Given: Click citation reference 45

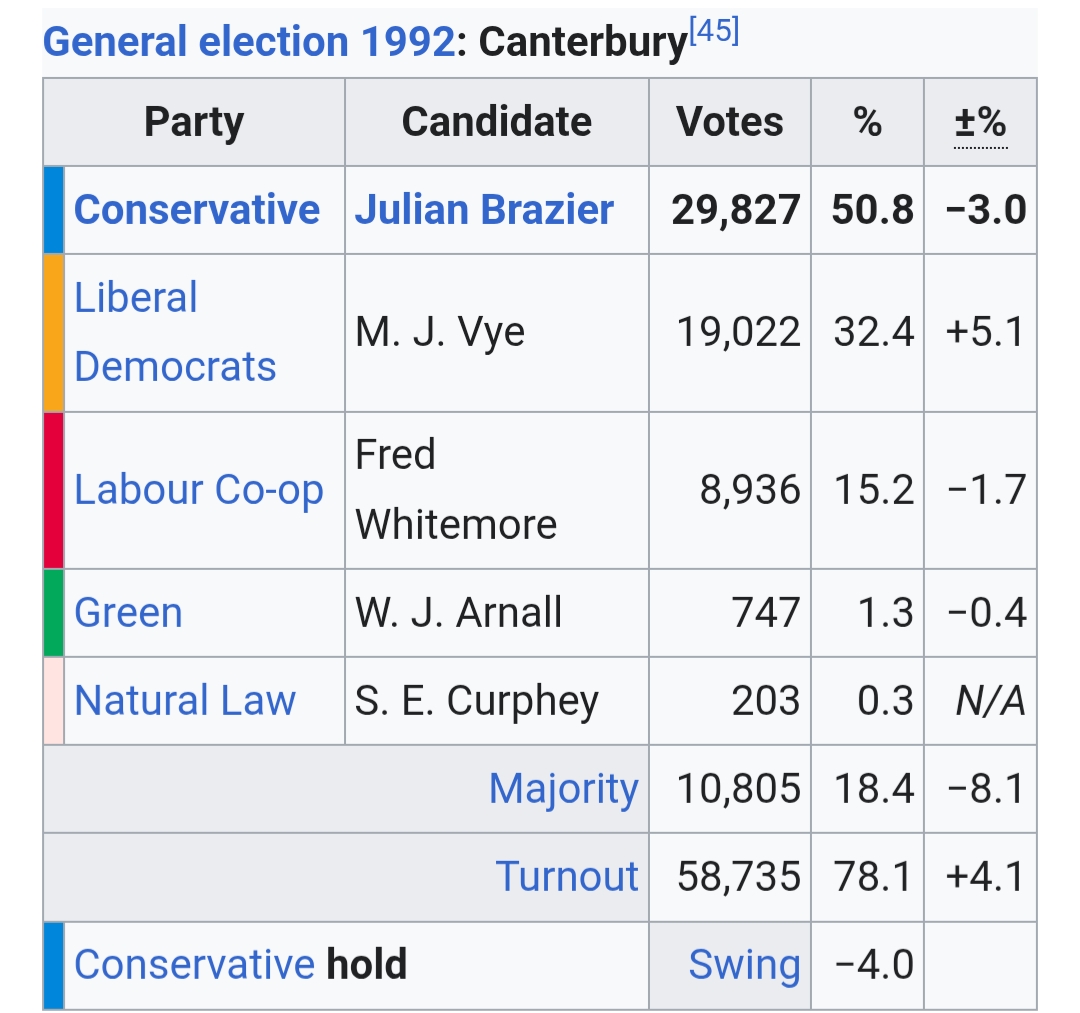Looking at the screenshot, I should (714, 32).
